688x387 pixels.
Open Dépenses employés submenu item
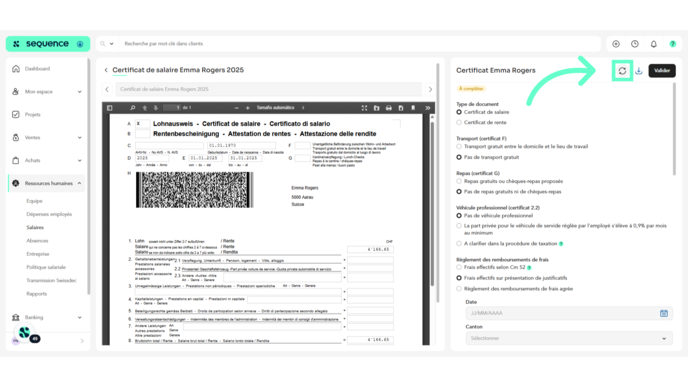pyautogui.click(x=49, y=214)
